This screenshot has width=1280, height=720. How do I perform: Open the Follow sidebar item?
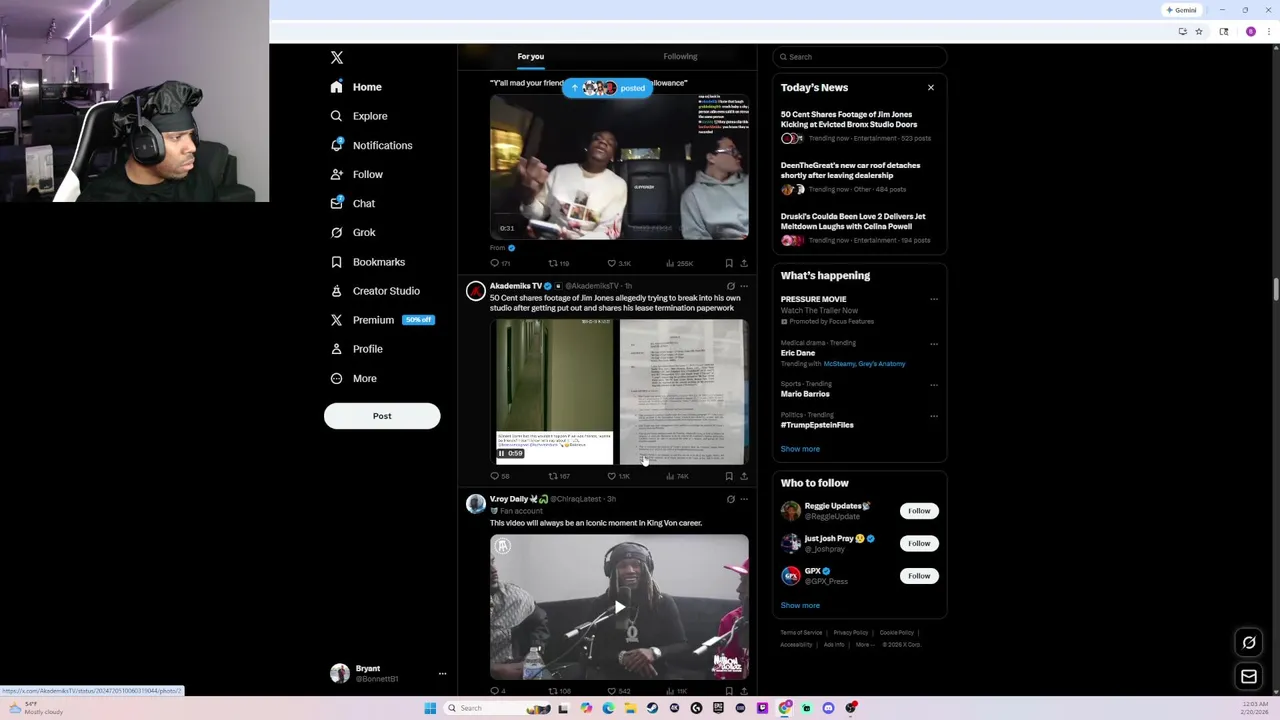pyautogui.click(x=356, y=174)
